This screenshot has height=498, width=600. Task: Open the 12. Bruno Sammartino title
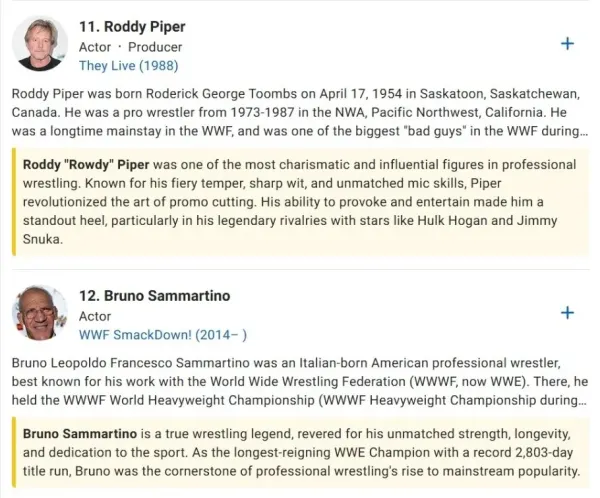(x=155, y=296)
